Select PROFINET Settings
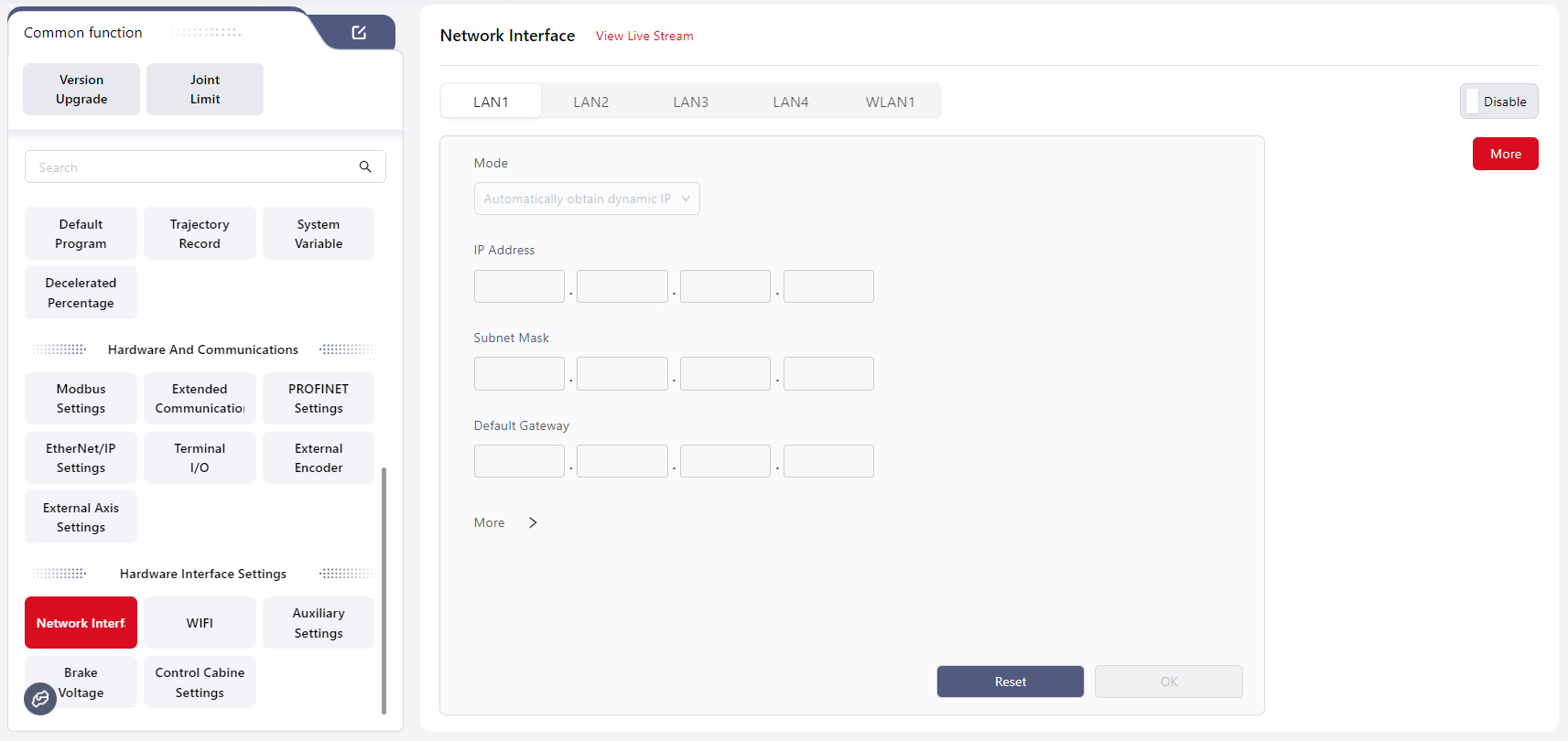This screenshot has height=741, width=1568. click(319, 399)
